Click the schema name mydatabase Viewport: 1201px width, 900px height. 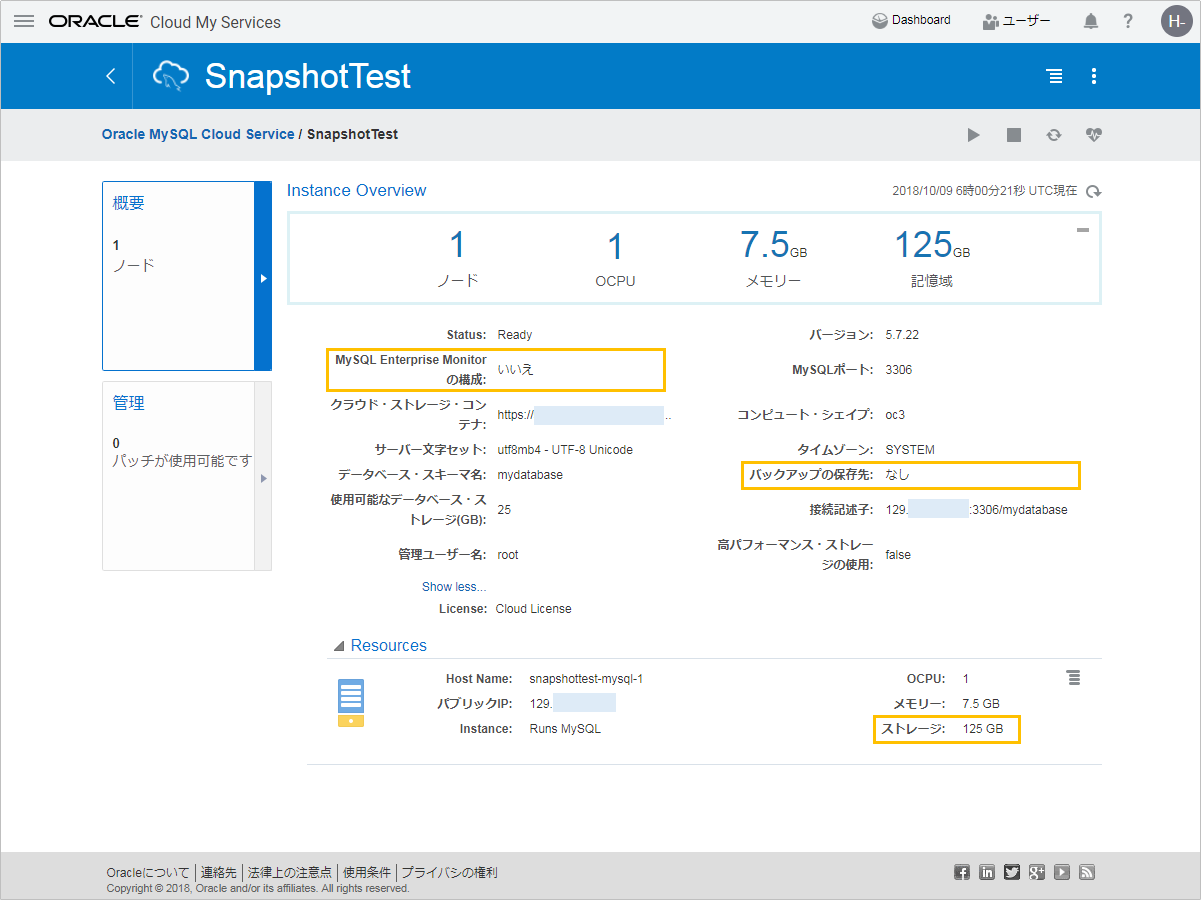pyautogui.click(x=530, y=475)
